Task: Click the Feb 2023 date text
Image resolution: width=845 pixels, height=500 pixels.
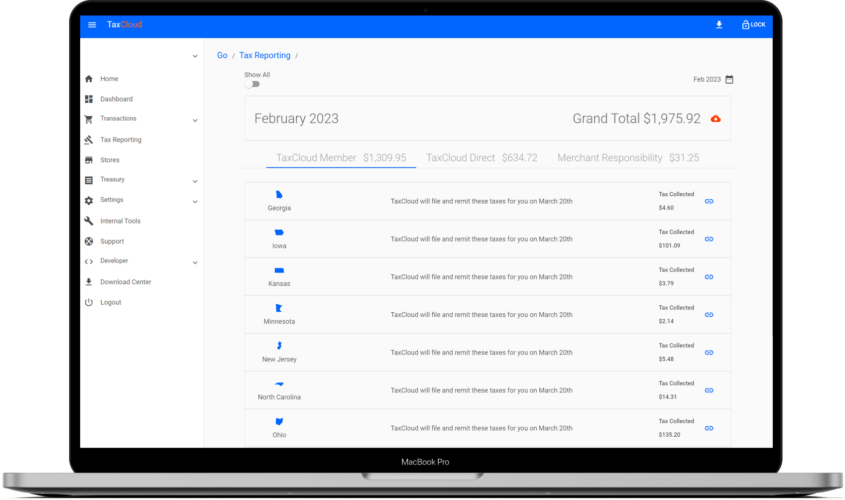Action: 707,80
